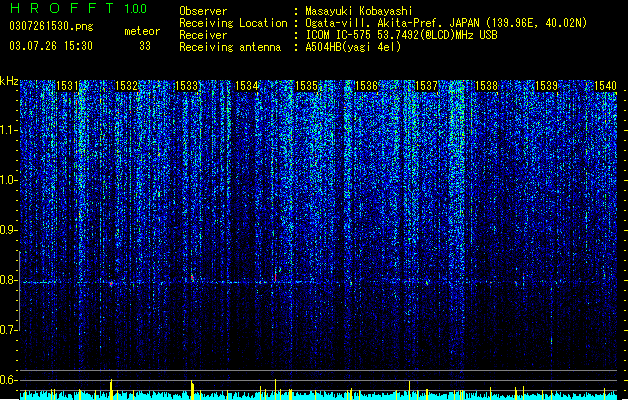Click the 1534 time label
Screen dimensions: 629x400
click(x=246, y=86)
